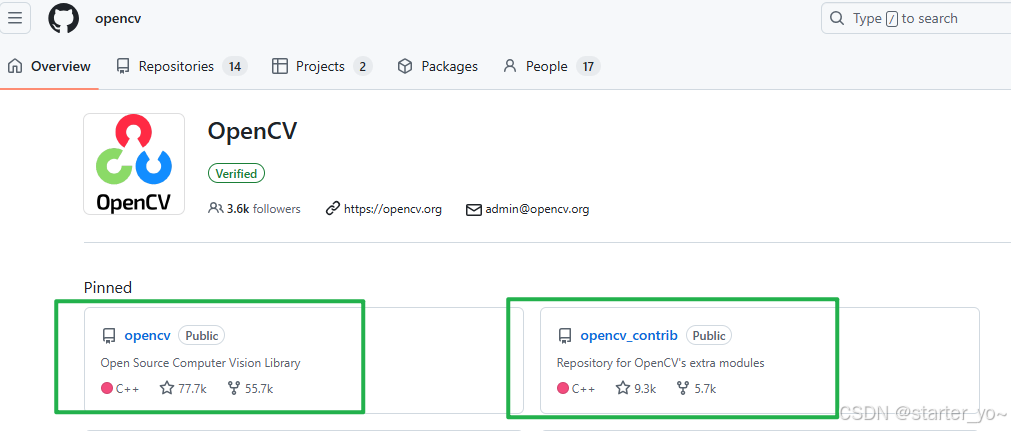Click the repo icon beside opencv_contrib
This screenshot has height=431, width=1011.
point(565,336)
